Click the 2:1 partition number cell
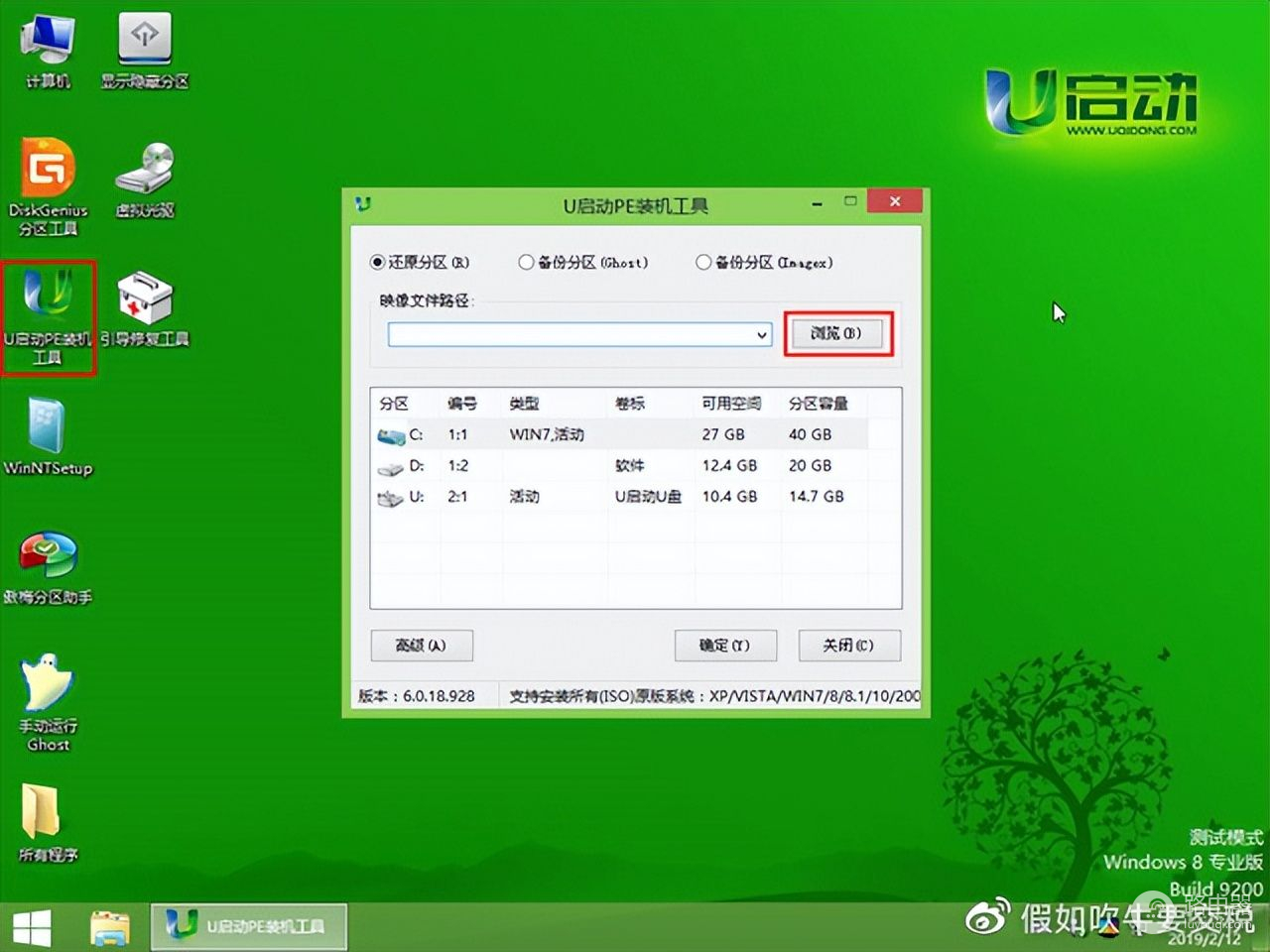The height and width of the screenshot is (952, 1270). tap(457, 497)
